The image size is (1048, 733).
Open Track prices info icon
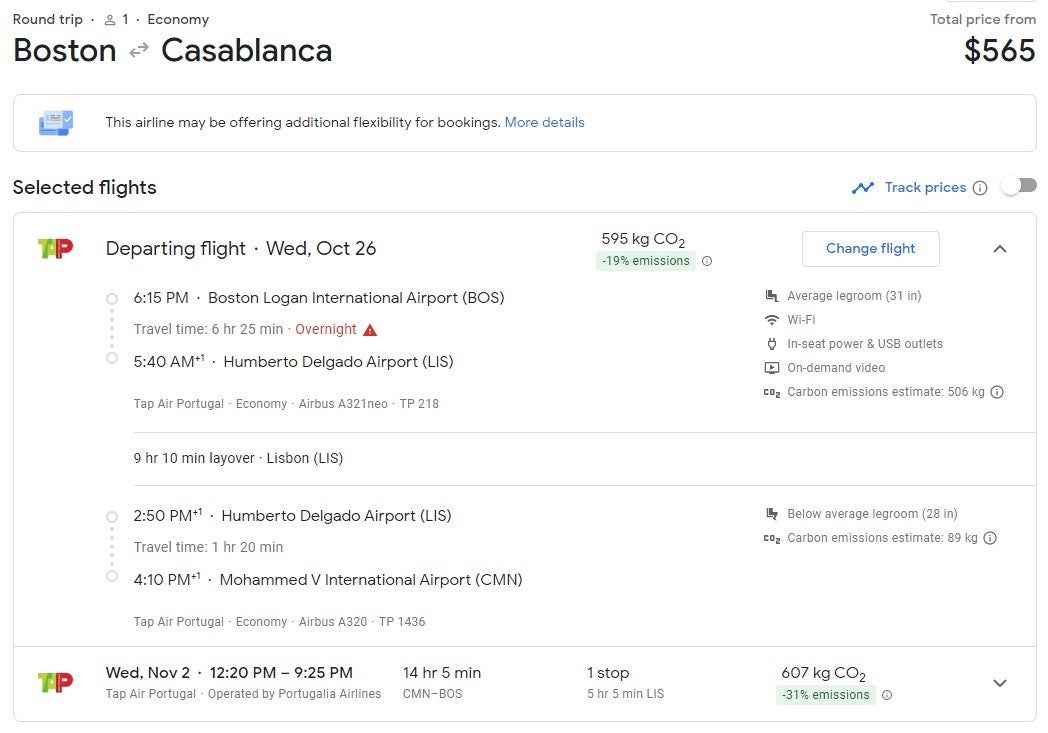[980, 188]
